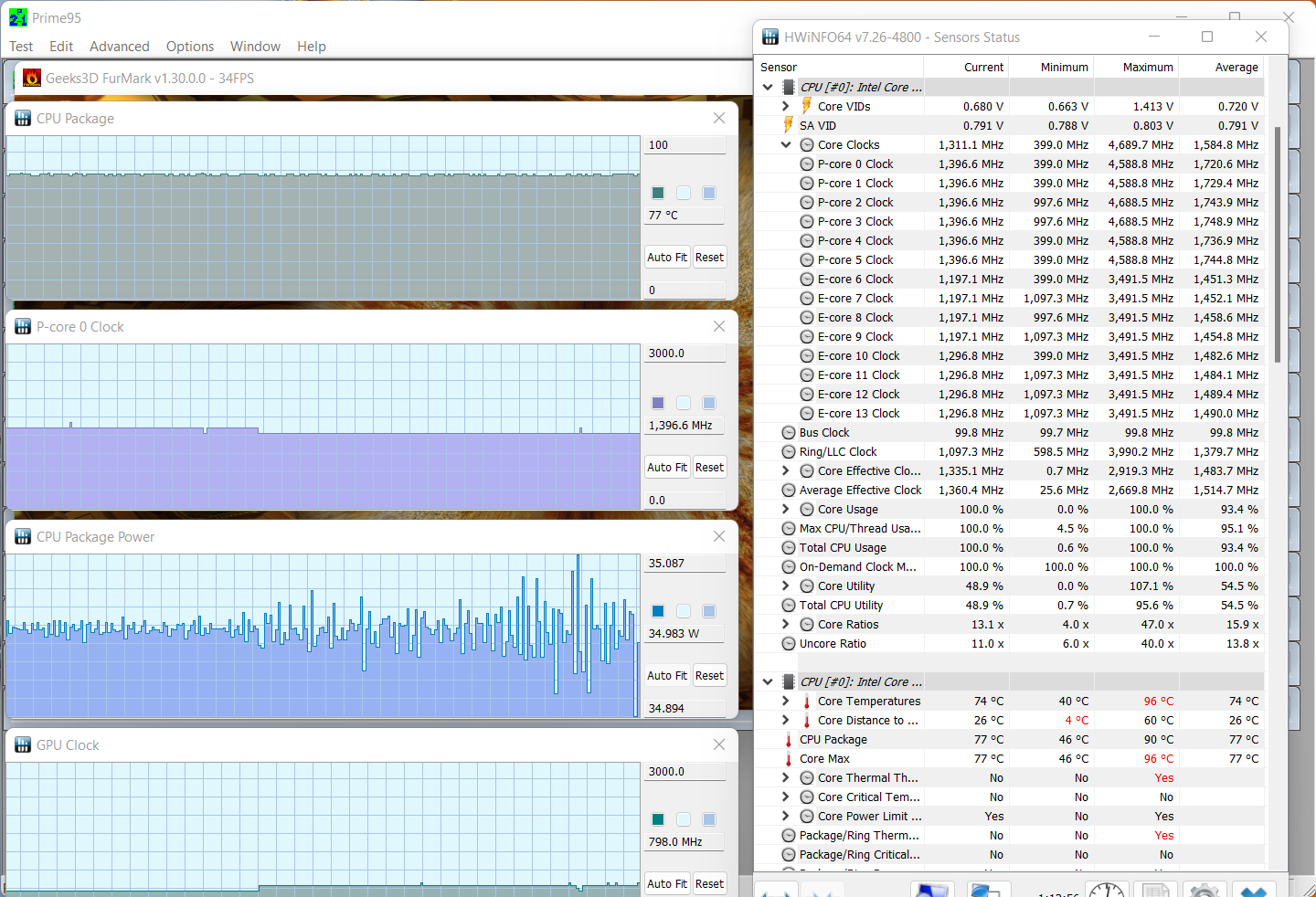Screen dimensions: 1316x897
Task: Click the HWiNFO sensor list vertical scrollbar
Action: 1278,245
